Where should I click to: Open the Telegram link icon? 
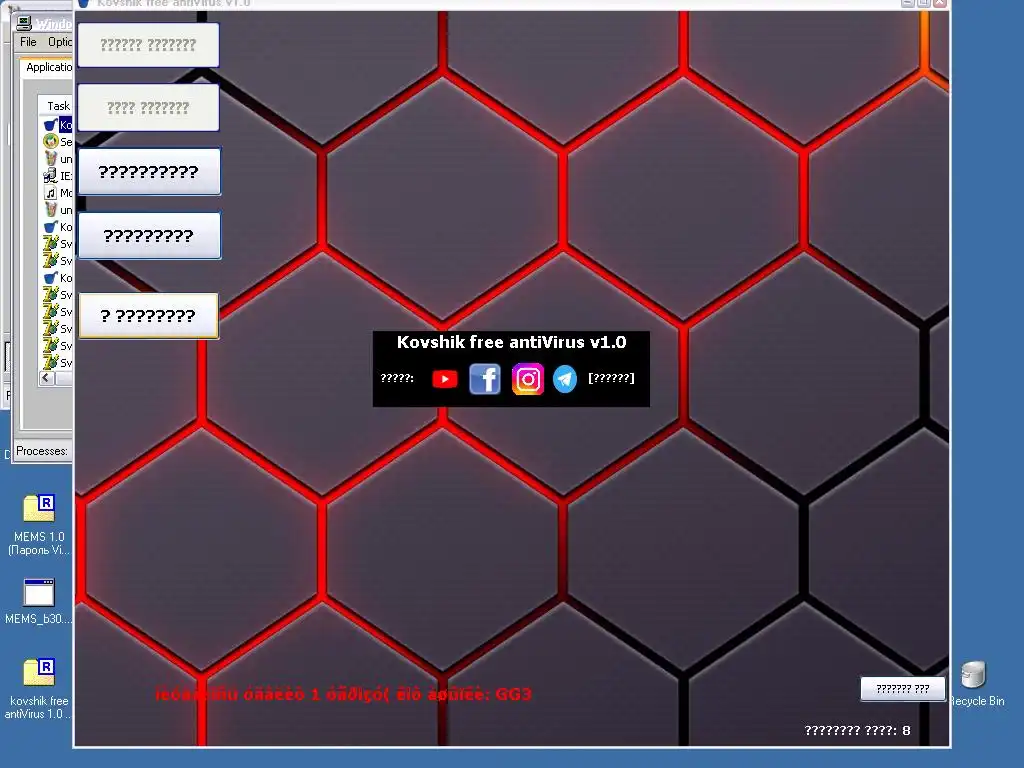(x=565, y=379)
